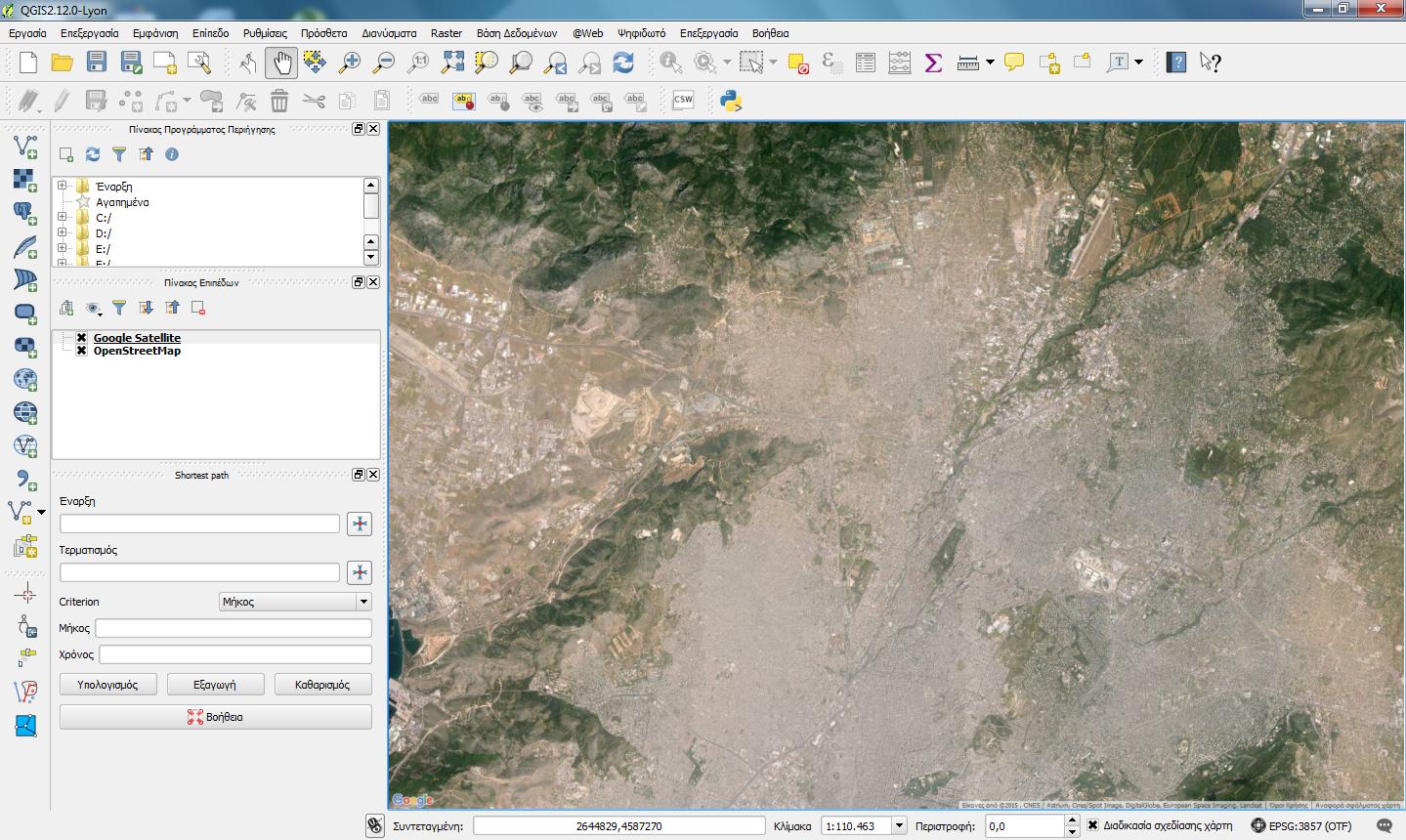Open the Help contents icon
1406x840 pixels.
pos(1177,63)
